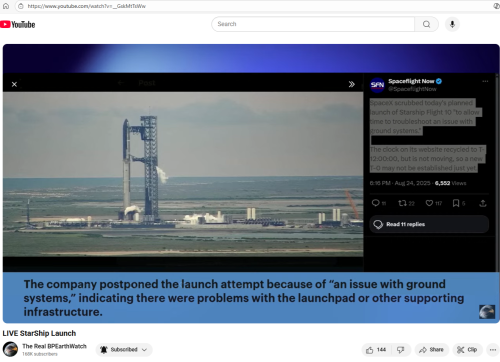This screenshot has width=500, height=362.
Task: Open The Real BPEarthWatch channel name
Action: pos(54,346)
